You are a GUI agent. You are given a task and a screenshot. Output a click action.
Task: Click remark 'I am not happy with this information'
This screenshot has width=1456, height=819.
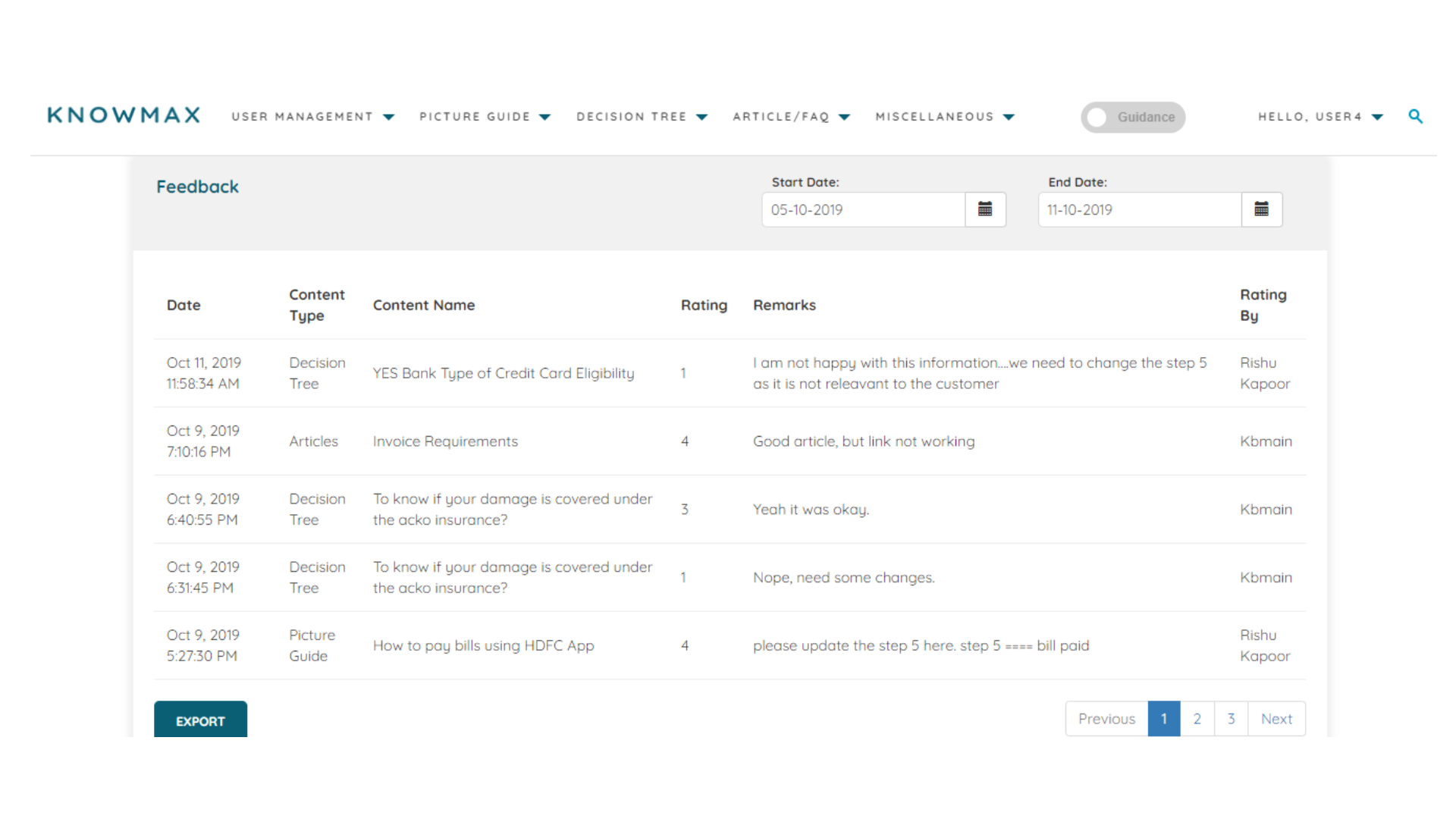coord(875,363)
